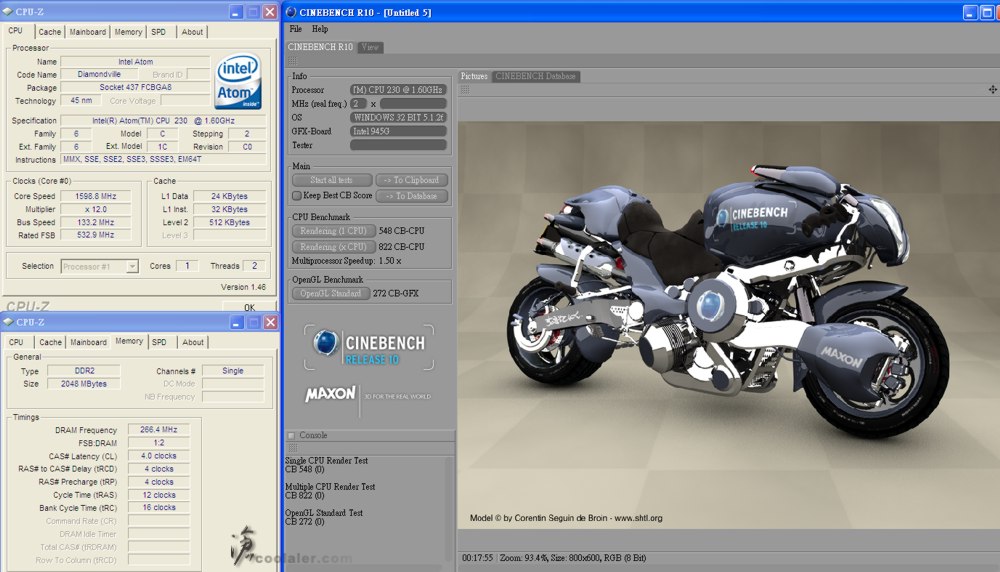Open the SPD tab in bottom CPU-Z window

[x=159, y=342]
